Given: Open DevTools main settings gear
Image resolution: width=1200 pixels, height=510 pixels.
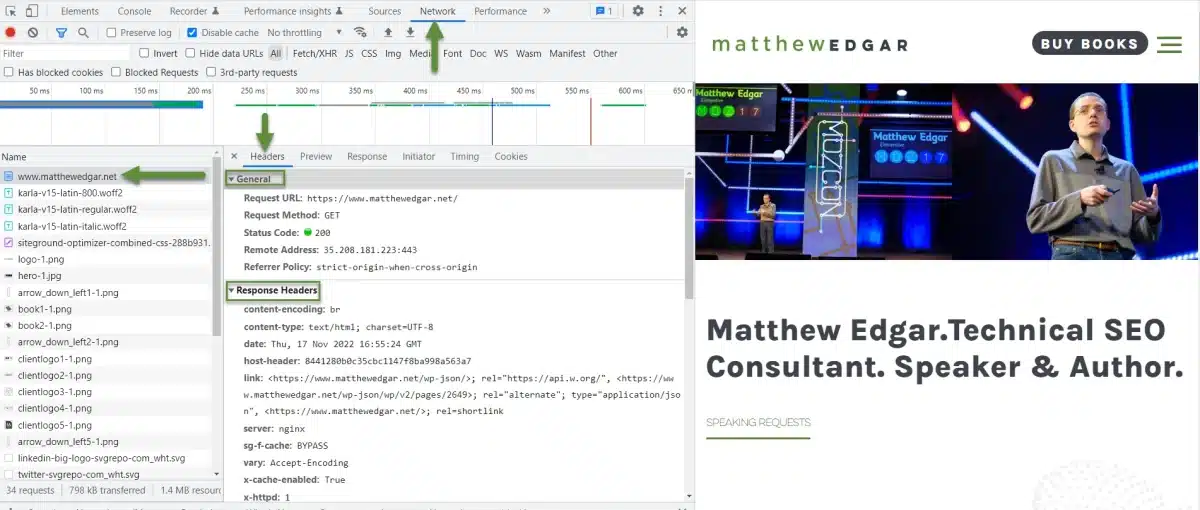Looking at the screenshot, I should tap(638, 11).
